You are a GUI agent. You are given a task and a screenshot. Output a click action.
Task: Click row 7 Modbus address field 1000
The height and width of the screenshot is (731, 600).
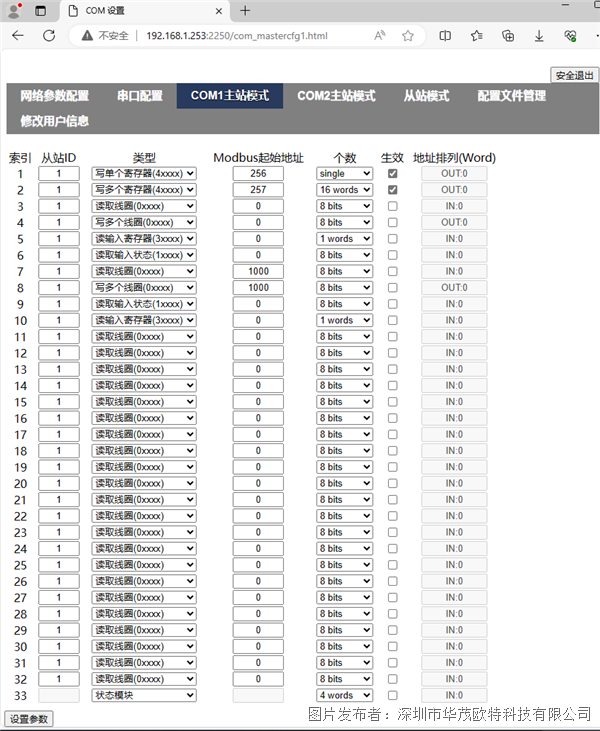point(258,271)
